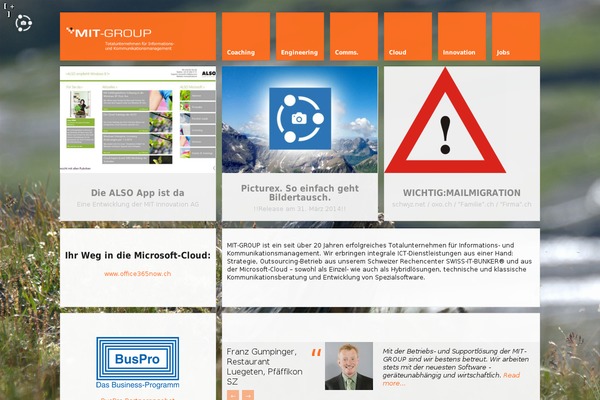This screenshot has width=600, height=400.
Task: Open the Engineering menu tile
Action: pyautogui.click(x=300, y=36)
